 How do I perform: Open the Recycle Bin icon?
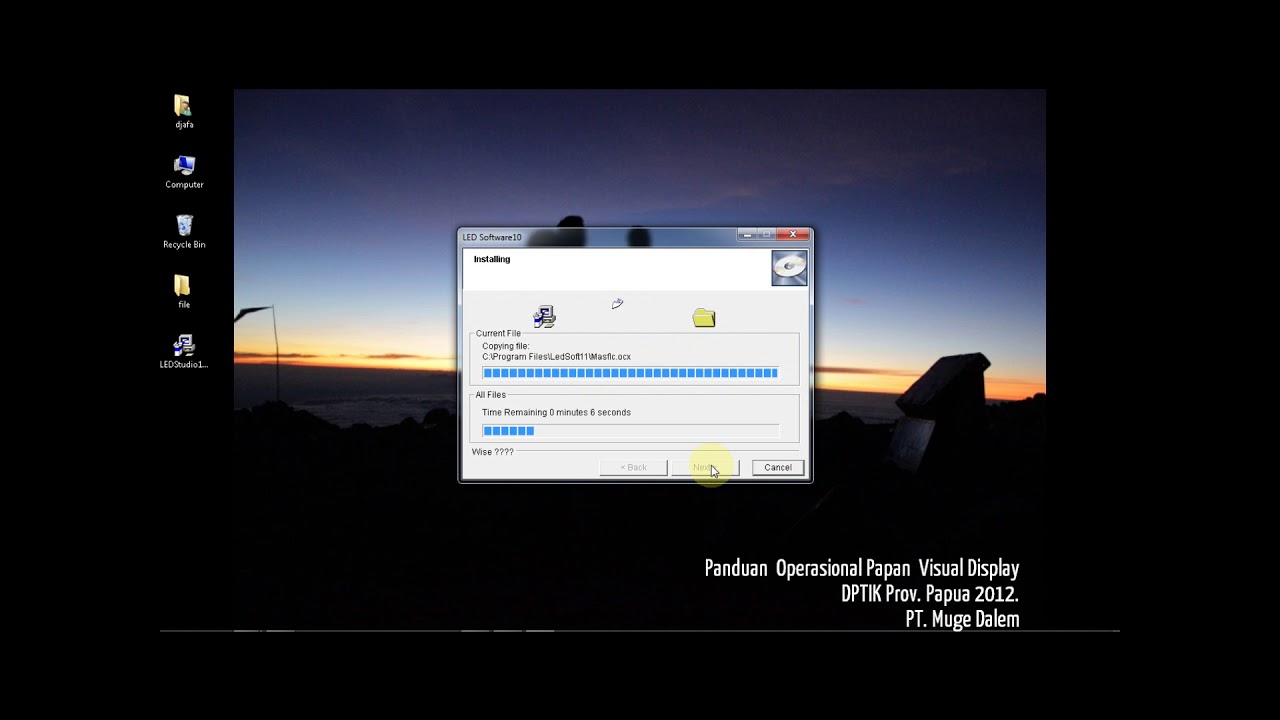184,232
